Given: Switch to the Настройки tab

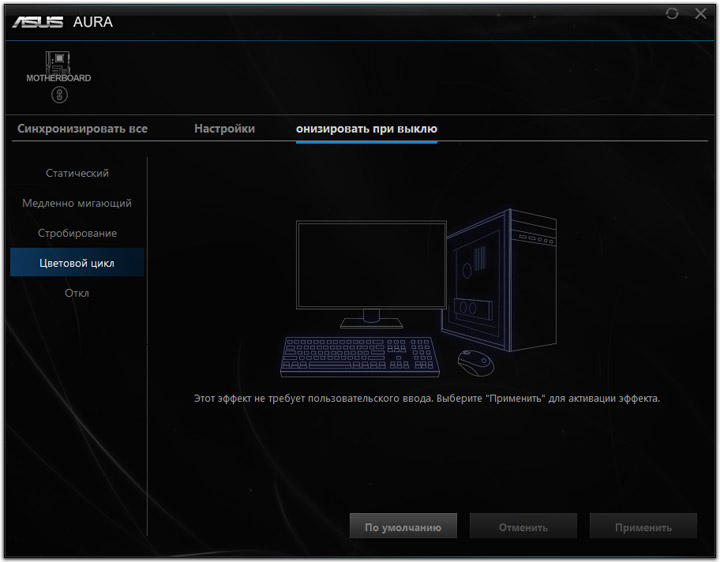Looking at the screenshot, I should [225, 129].
